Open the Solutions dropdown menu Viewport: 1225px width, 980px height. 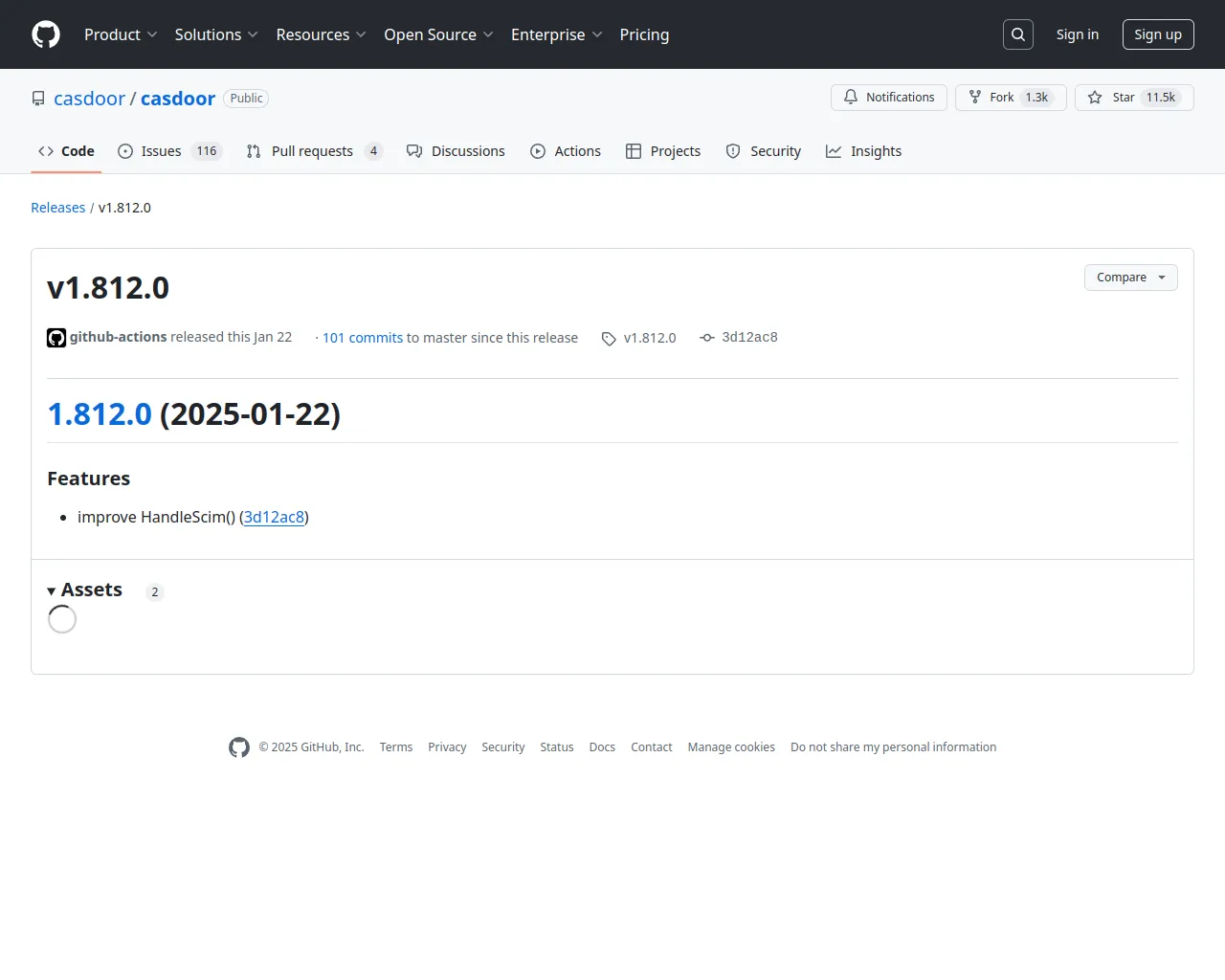[x=216, y=34]
